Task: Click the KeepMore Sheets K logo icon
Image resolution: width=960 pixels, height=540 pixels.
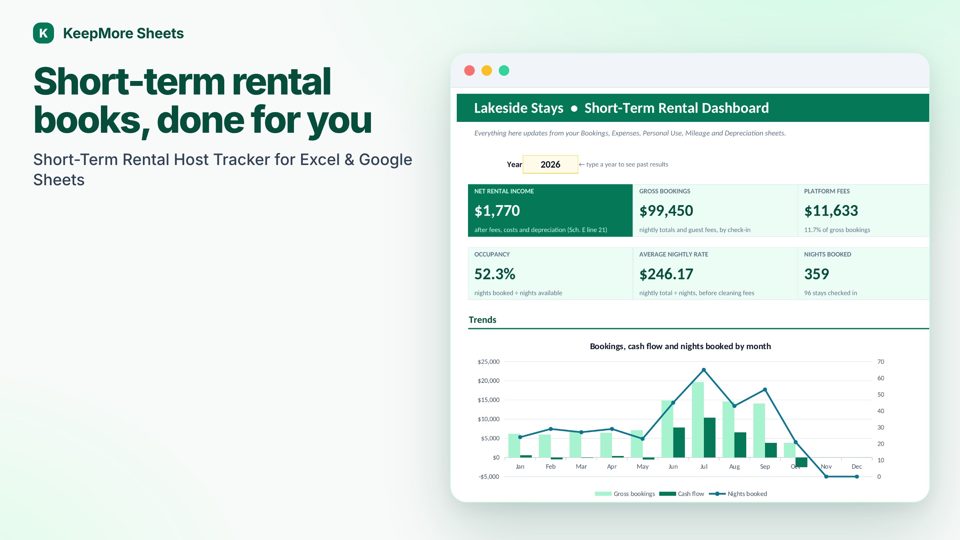Action: tap(43, 33)
